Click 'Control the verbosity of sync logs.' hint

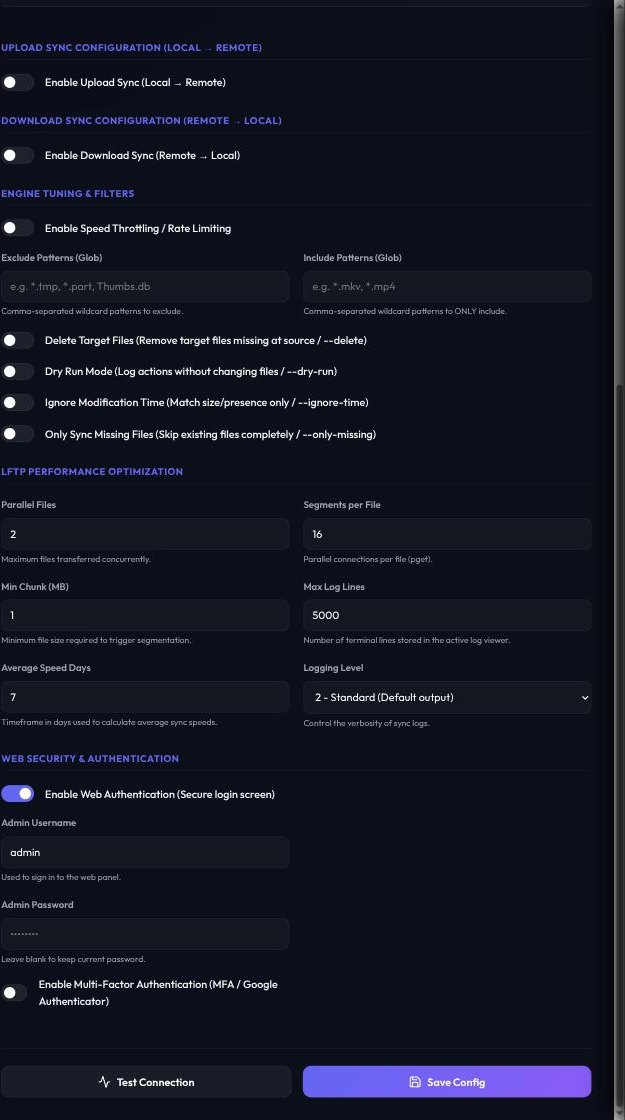pyautogui.click(x=366, y=723)
